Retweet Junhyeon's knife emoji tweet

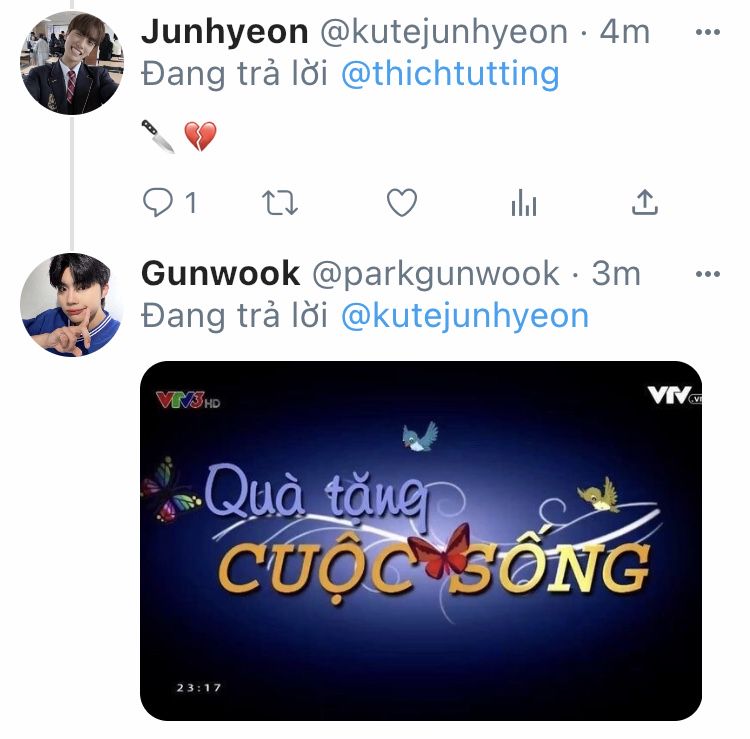(280, 203)
